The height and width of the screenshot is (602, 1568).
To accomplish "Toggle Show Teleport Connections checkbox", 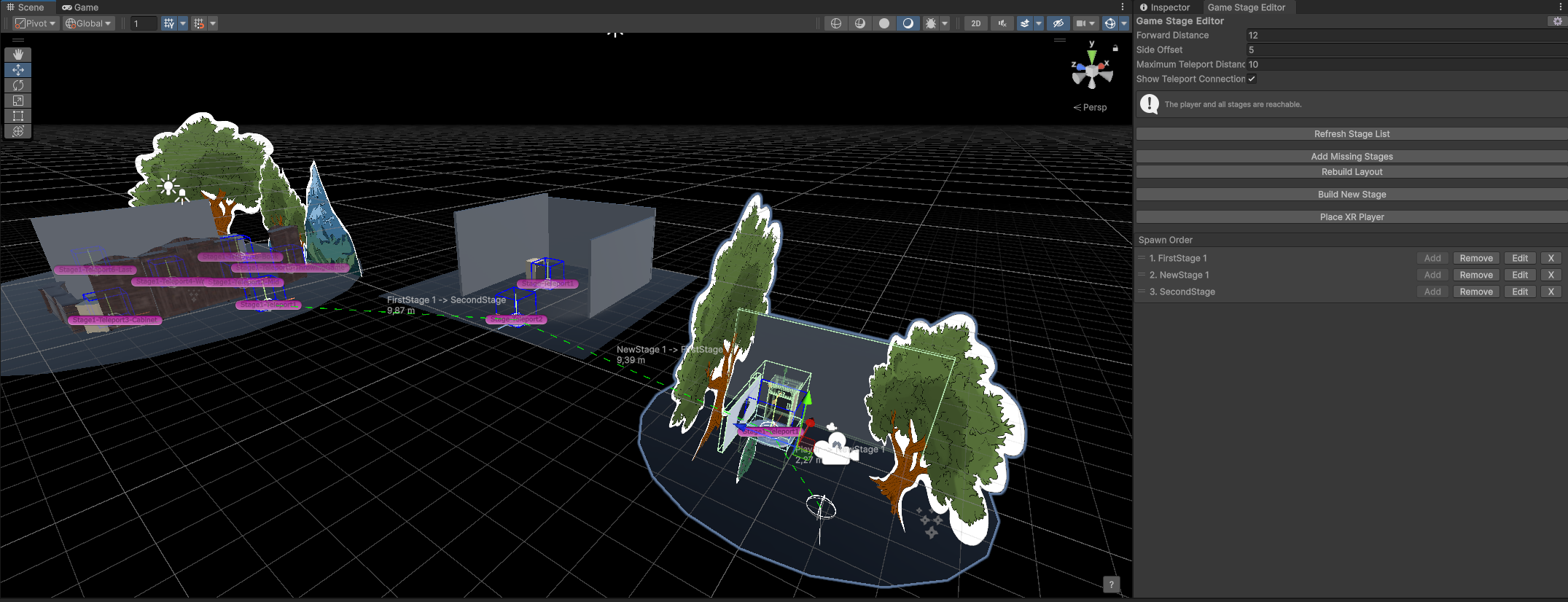I will pos(1252,79).
